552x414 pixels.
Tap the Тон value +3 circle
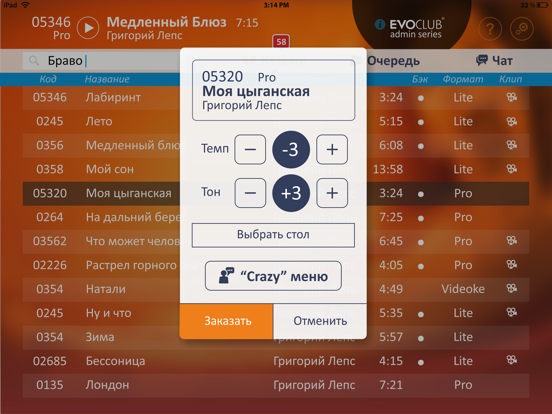point(291,193)
